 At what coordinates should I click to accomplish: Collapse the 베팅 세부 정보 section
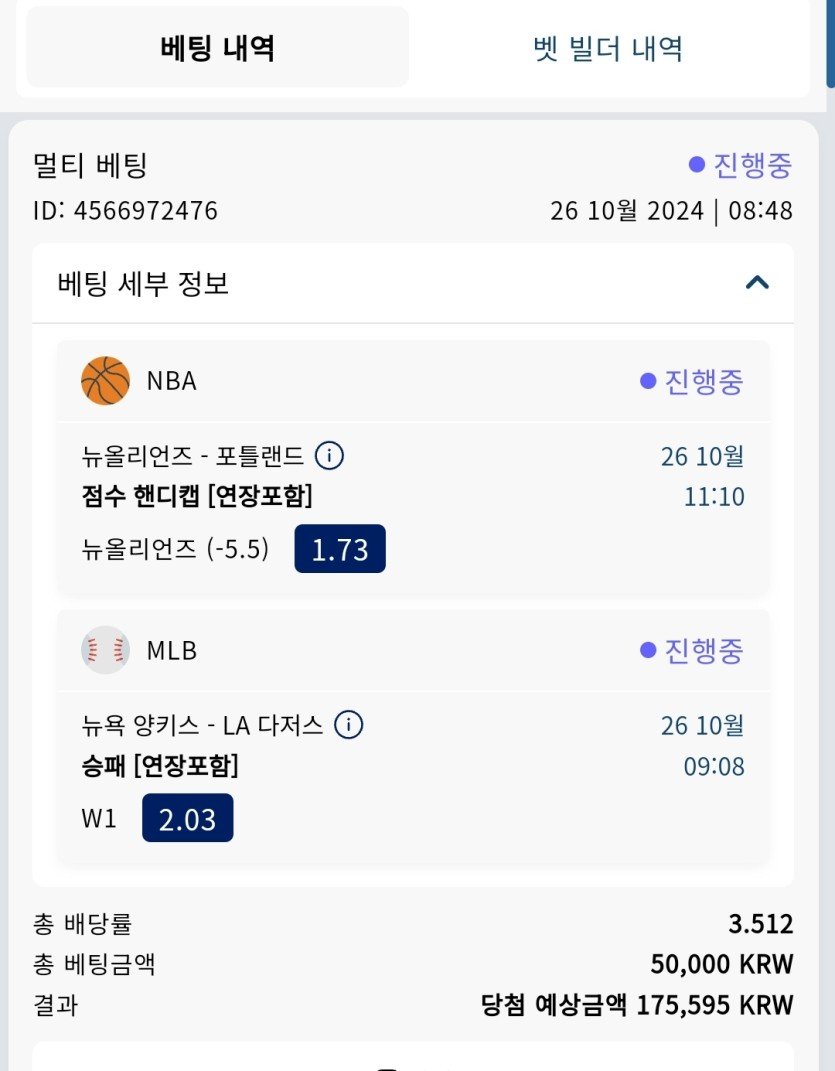[x=757, y=283]
